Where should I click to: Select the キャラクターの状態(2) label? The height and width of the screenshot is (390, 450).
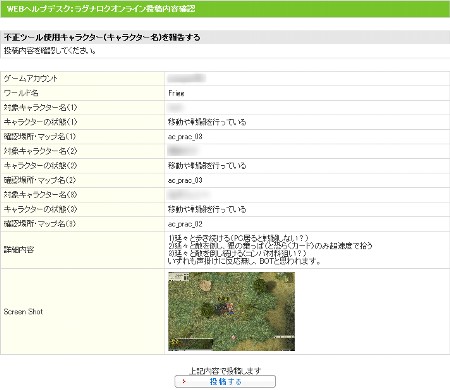40,166
